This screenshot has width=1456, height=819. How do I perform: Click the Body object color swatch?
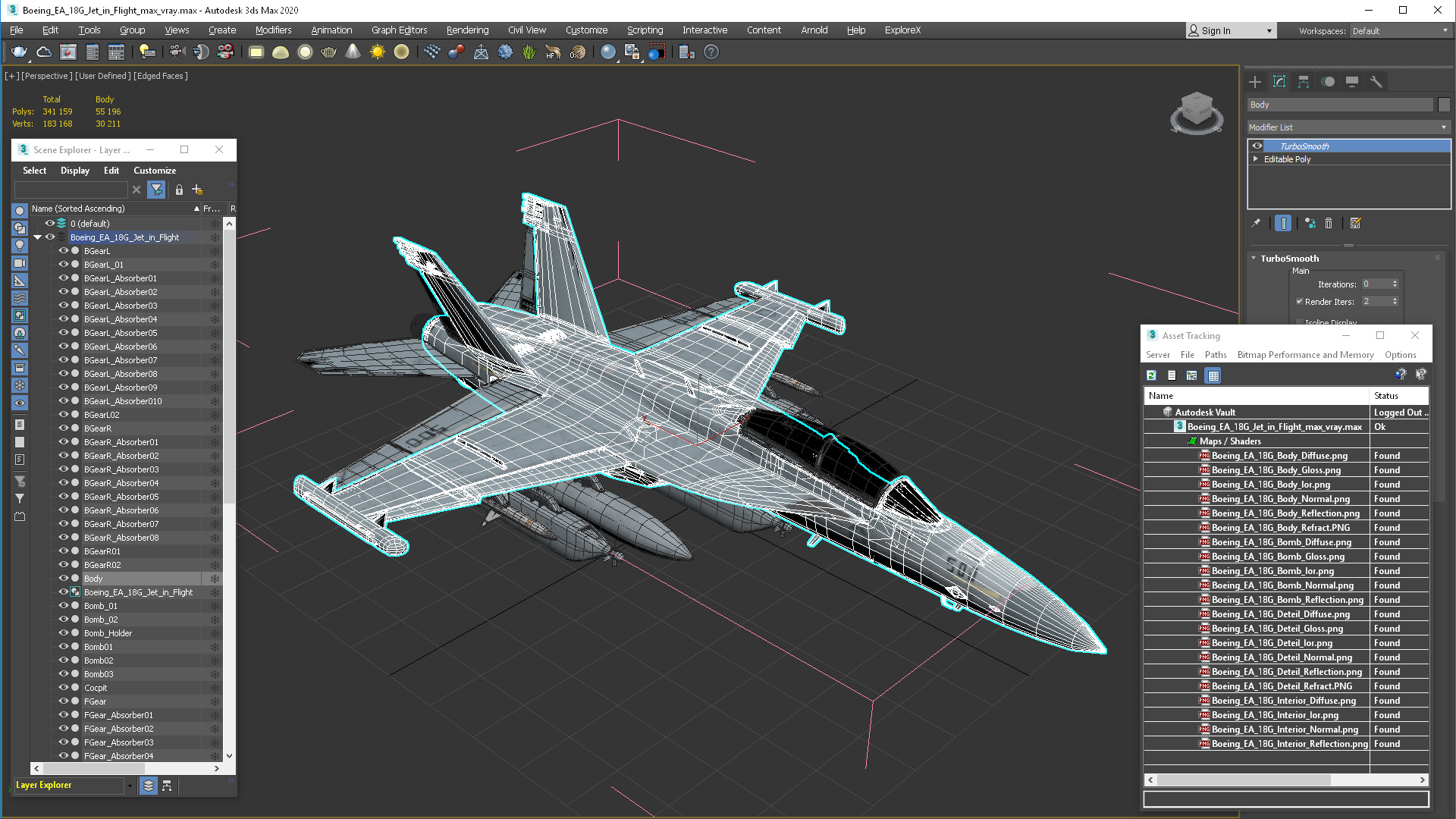point(1444,105)
